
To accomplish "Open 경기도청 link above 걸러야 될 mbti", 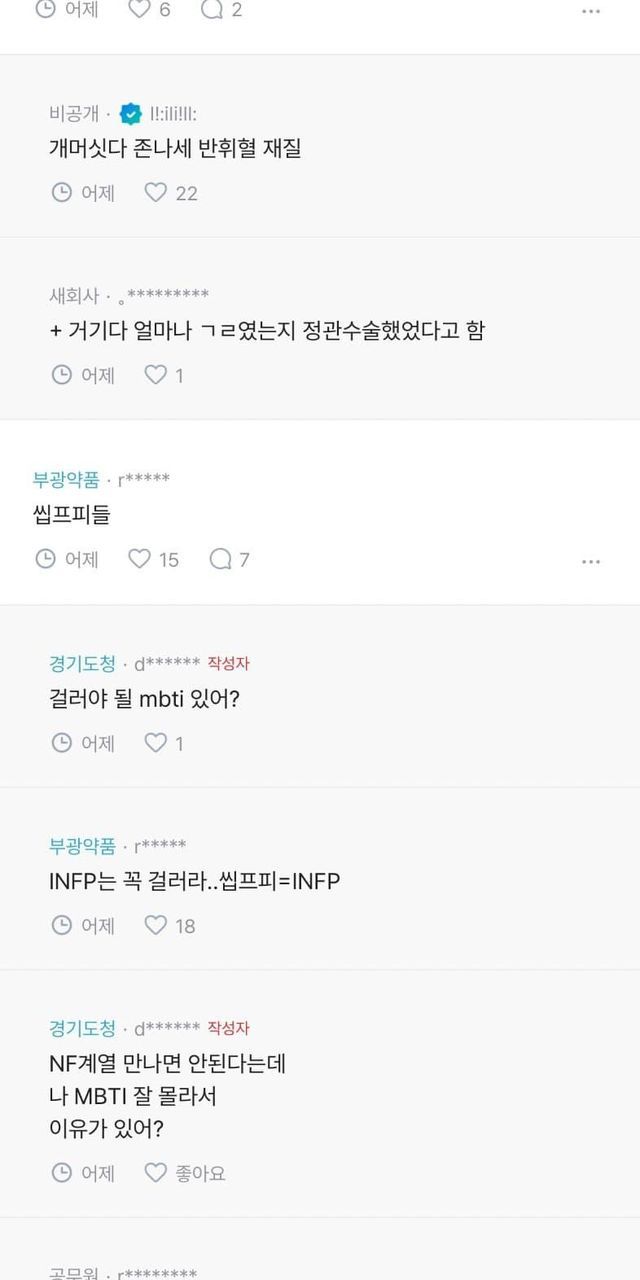I will 82,663.
